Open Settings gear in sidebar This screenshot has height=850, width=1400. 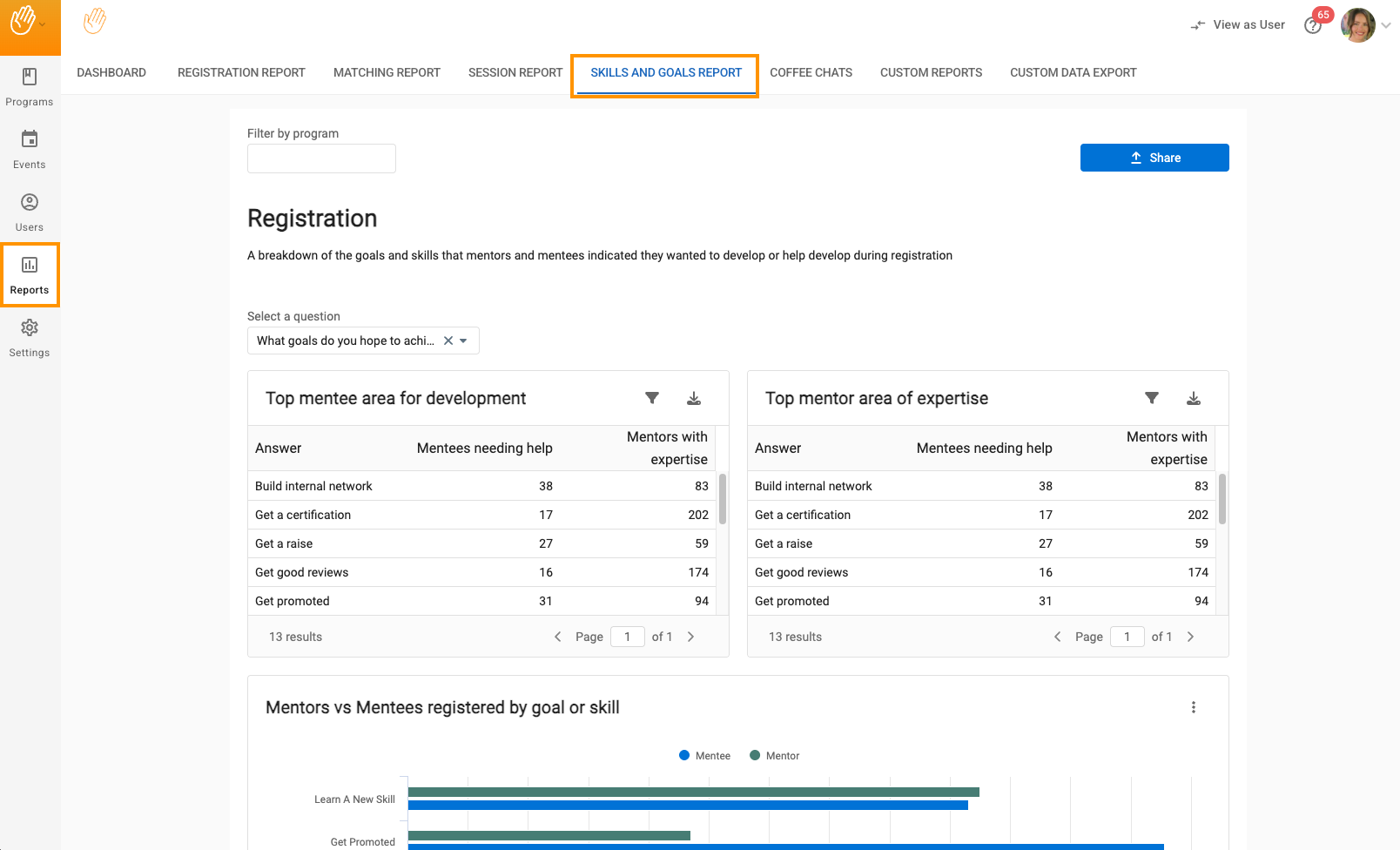click(30, 338)
